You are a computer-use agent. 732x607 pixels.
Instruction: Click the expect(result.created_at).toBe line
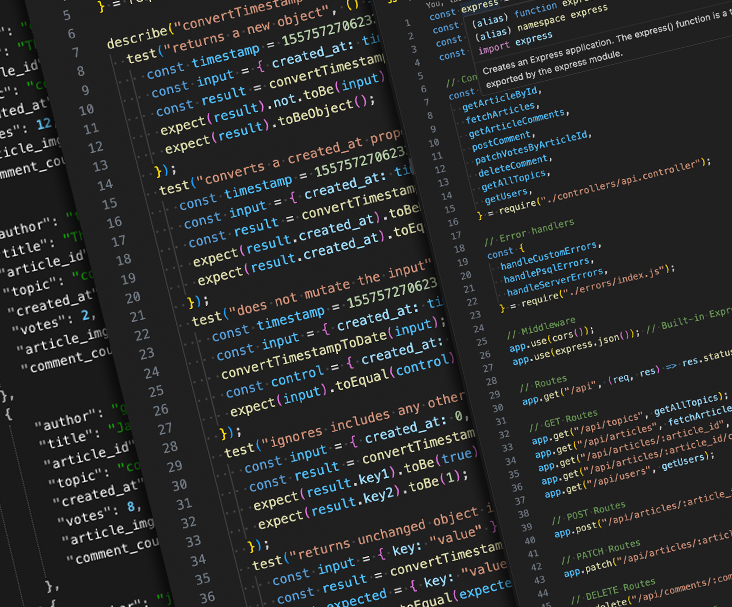tap(306, 235)
